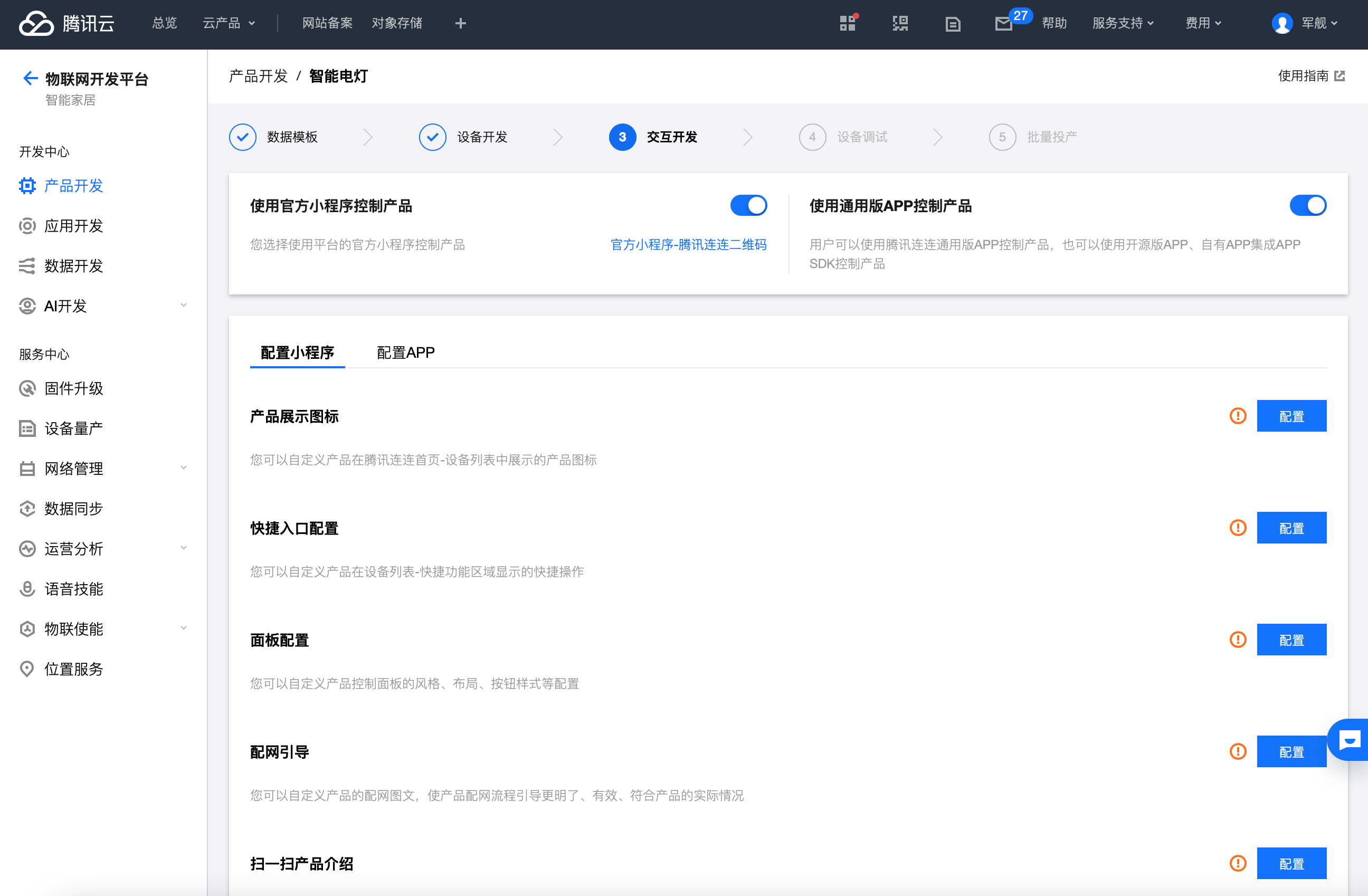Click the QR code scan icon in header

coord(900,24)
